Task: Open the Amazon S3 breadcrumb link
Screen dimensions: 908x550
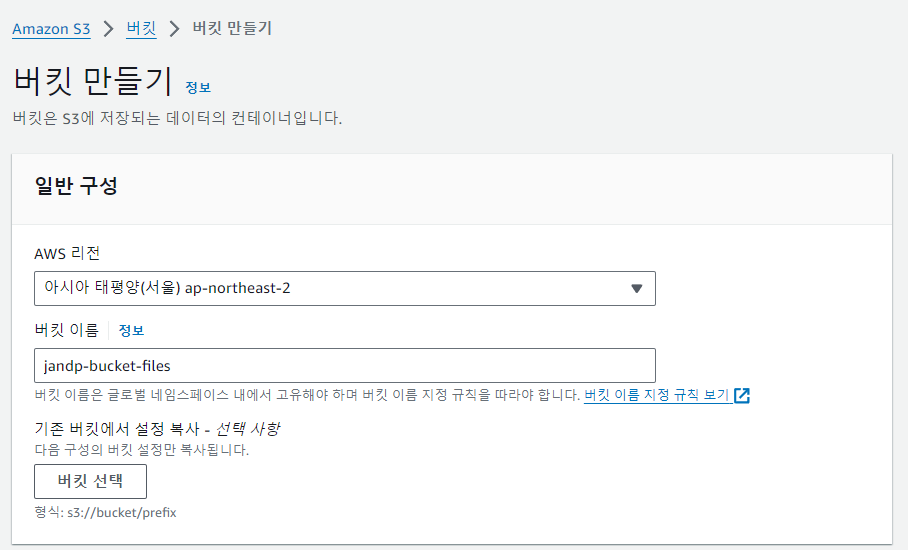Action: click(51, 29)
